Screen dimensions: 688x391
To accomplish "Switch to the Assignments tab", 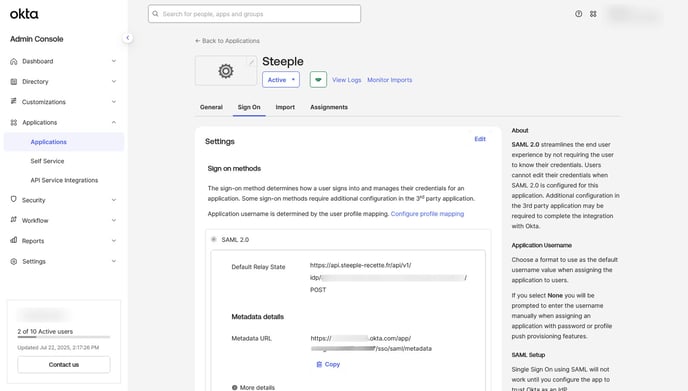I will point(329,107).
